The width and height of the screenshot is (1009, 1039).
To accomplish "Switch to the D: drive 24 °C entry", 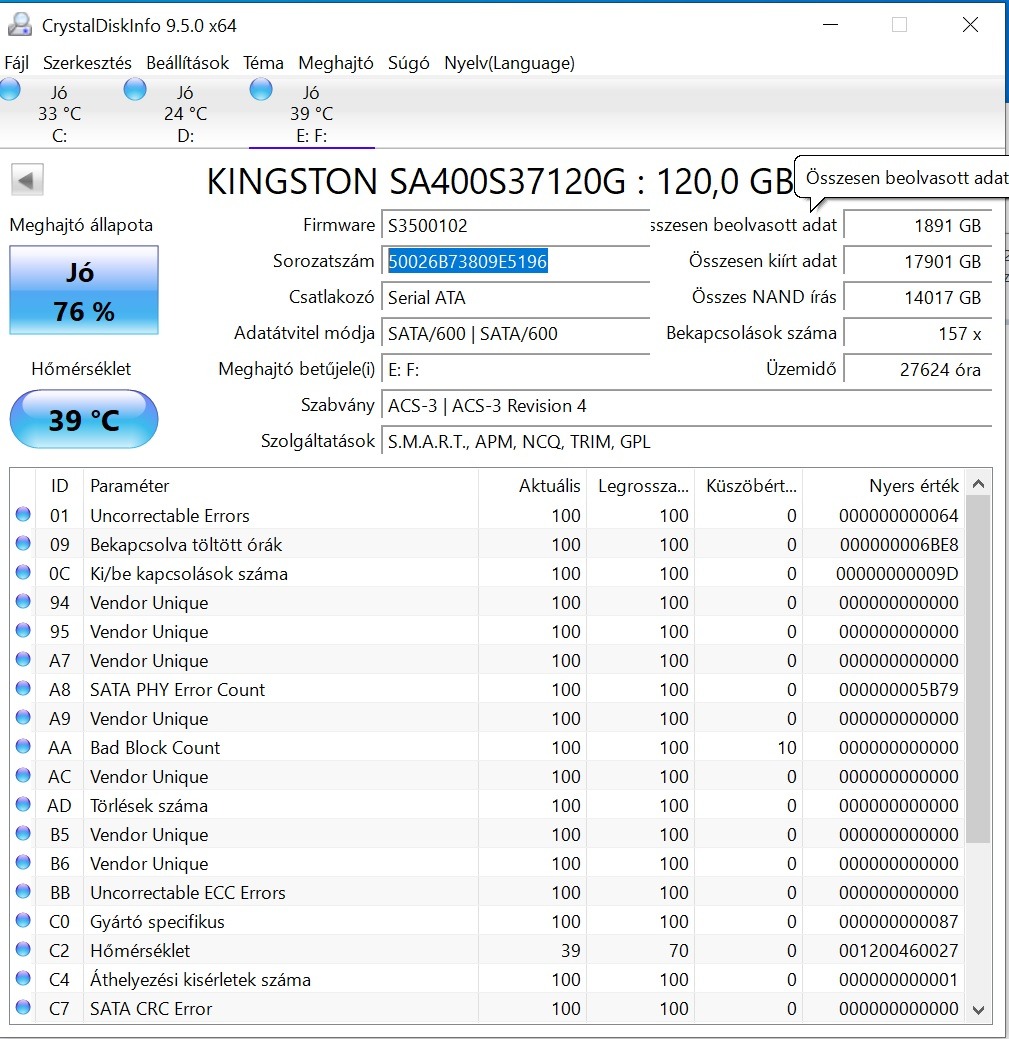I will [186, 113].
